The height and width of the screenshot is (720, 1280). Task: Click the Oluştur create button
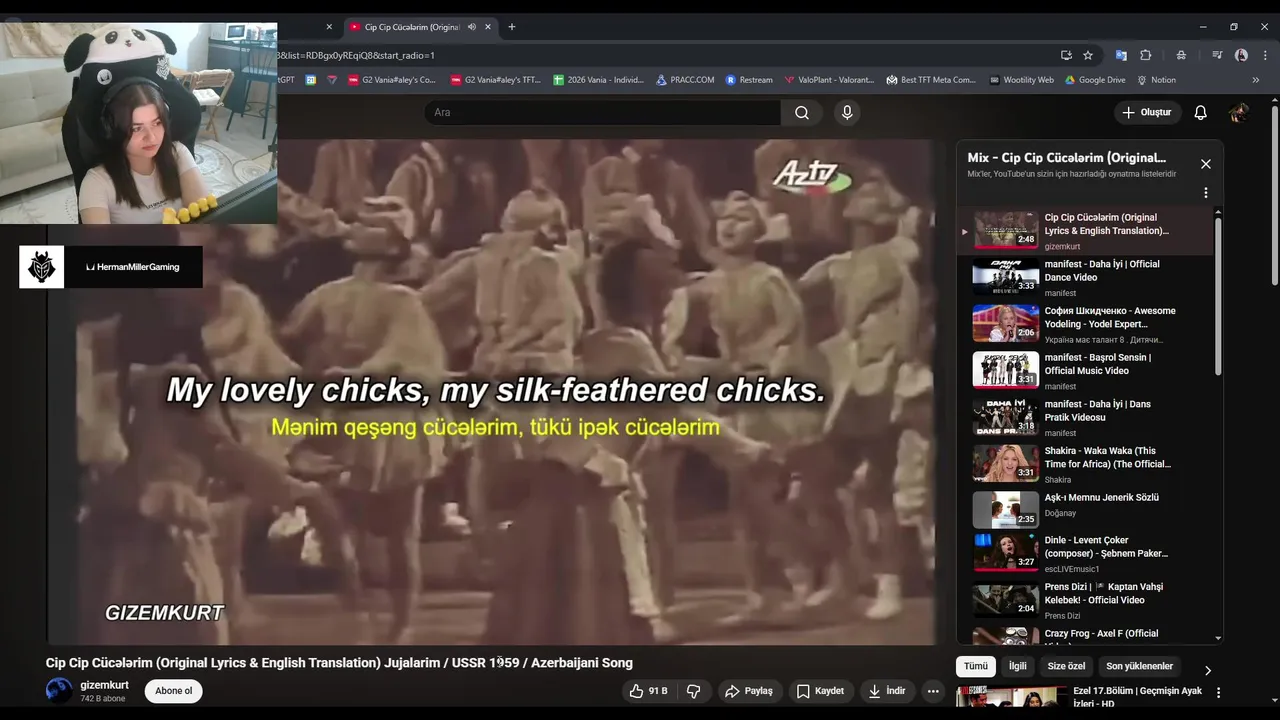click(x=1146, y=113)
